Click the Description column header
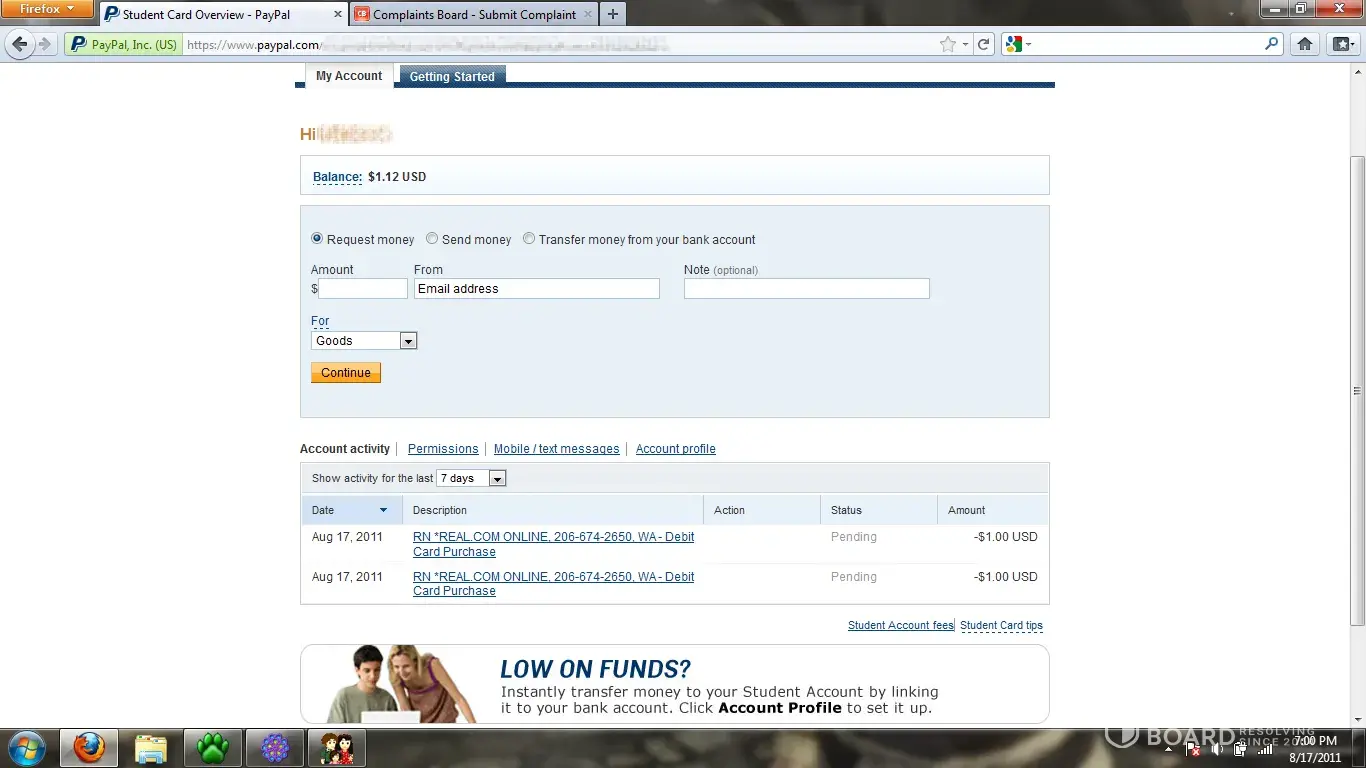This screenshot has height=768, width=1366. (x=553, y=510)
